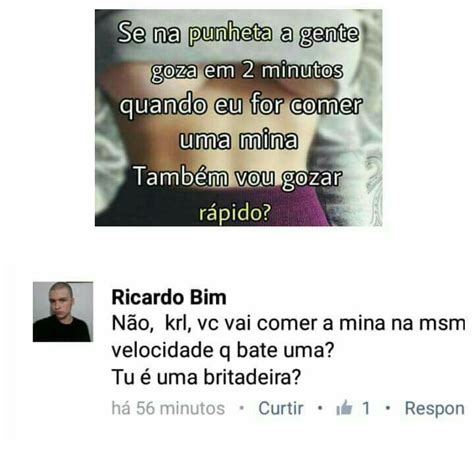Viewport: 474px width, 474px height.
Task: Click the dot between Curtir and like icon
Action: [x=320, y=407]
